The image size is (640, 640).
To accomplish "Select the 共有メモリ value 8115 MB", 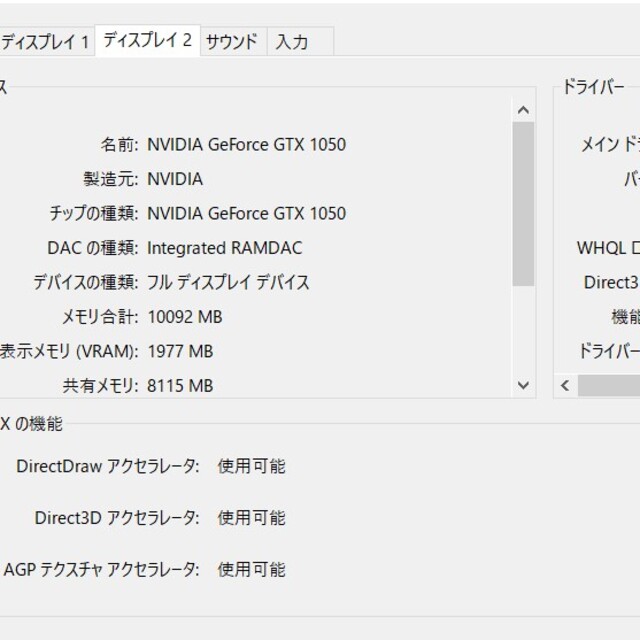I will click(x=180, y=386).
